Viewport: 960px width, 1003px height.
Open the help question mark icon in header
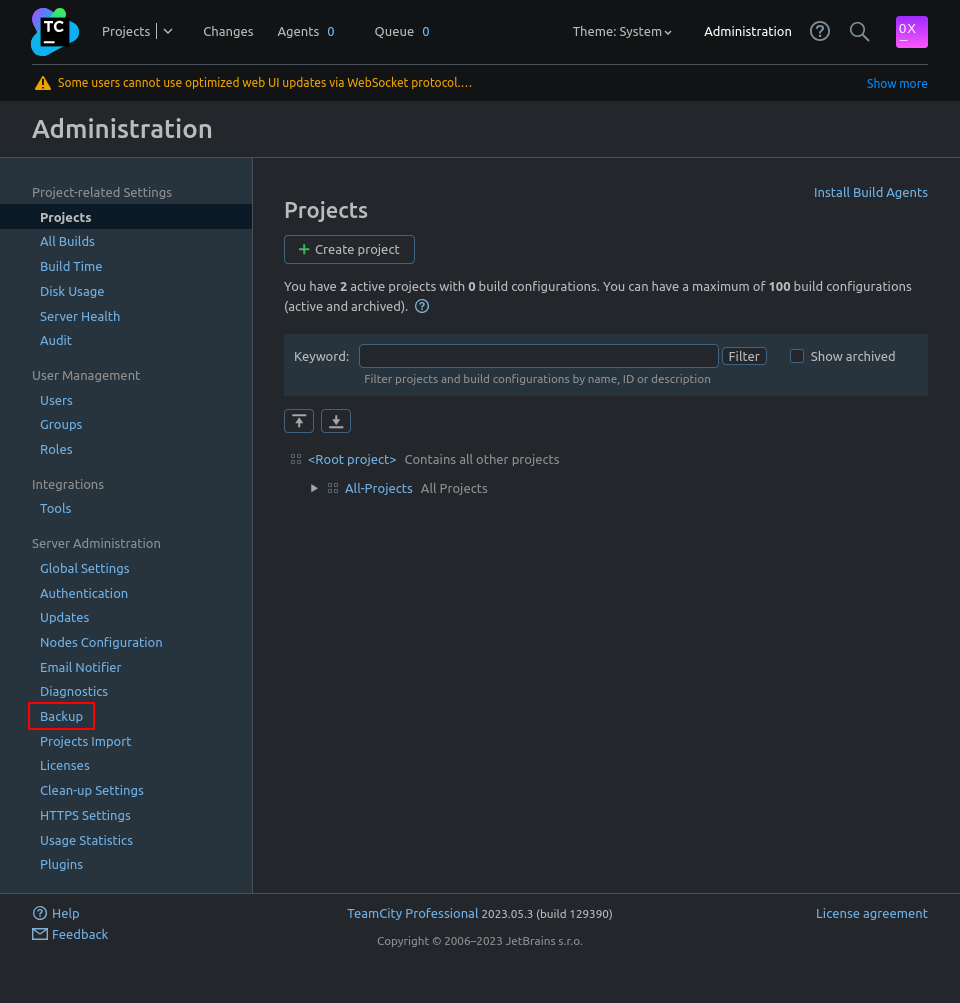click(x=820, y=31)
